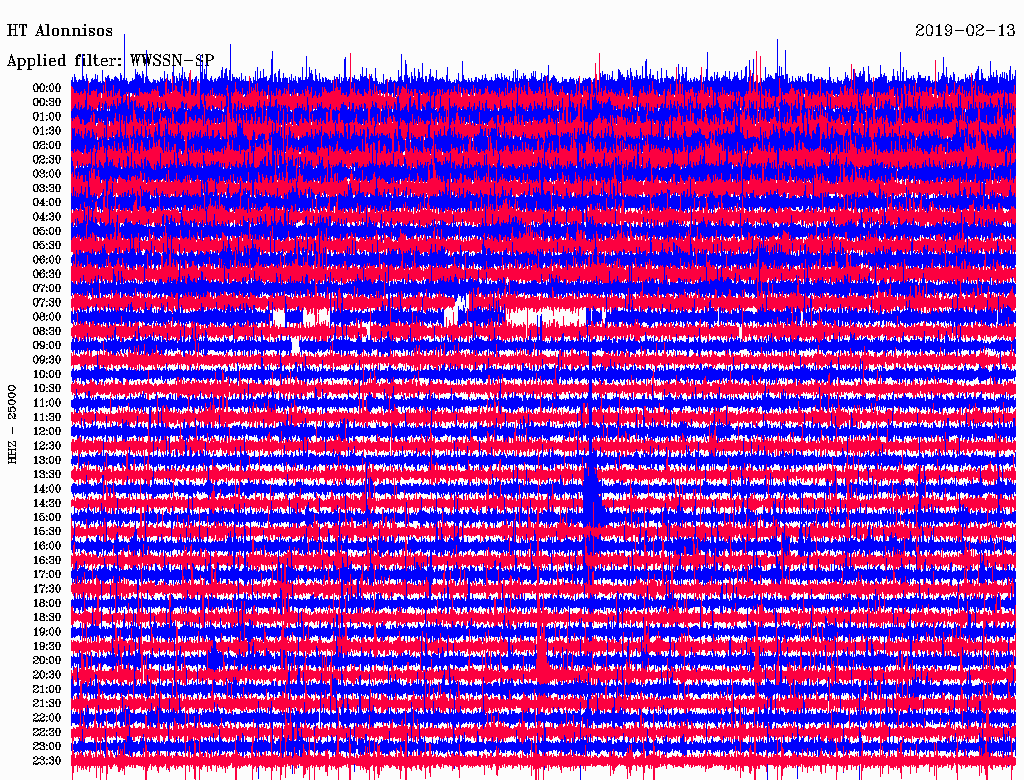The width and height of the screenshot is (1024, 780).
Task: Select the 09:00 time row label
Action: (x=47, y=346)
